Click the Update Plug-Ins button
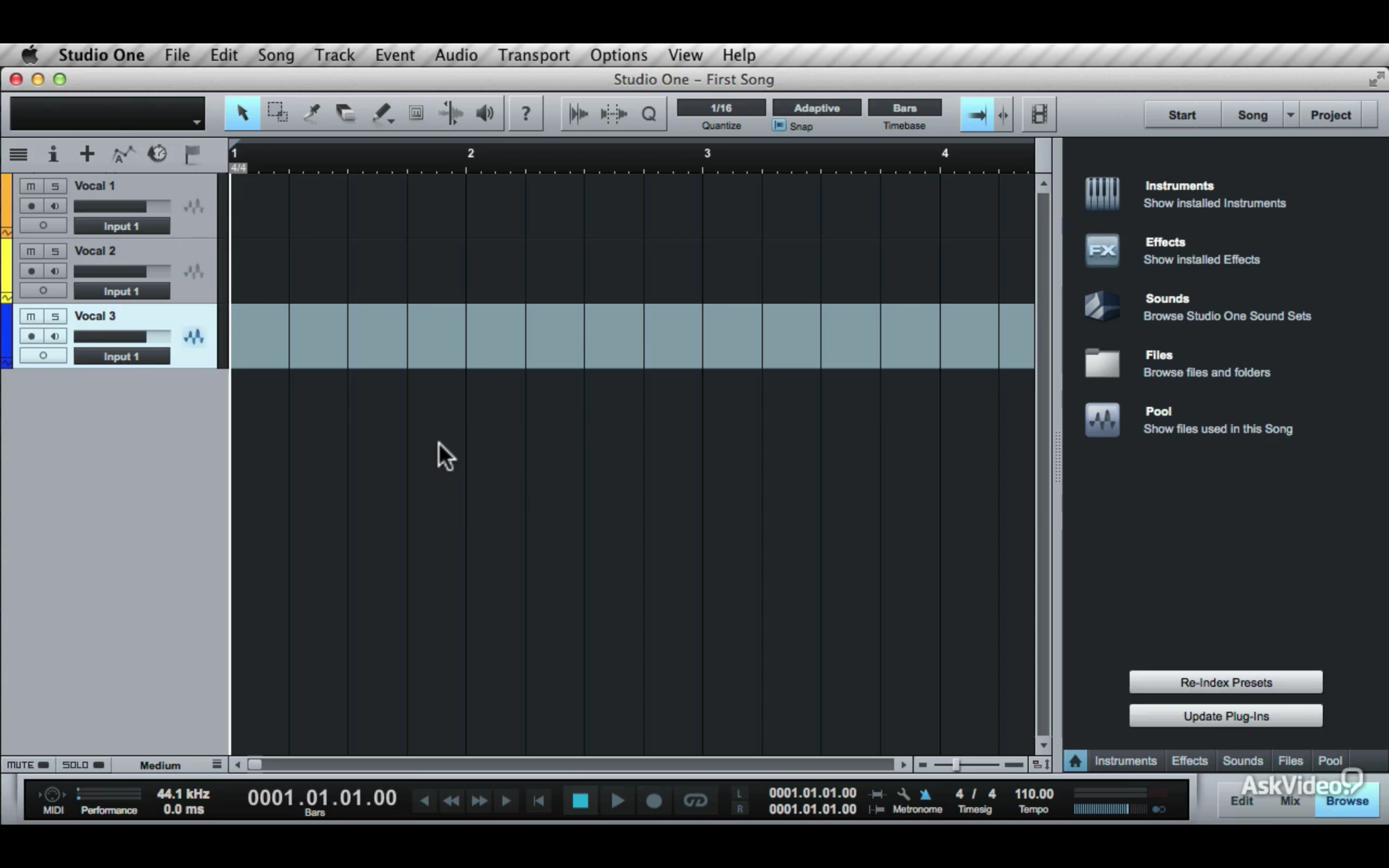 [1225, 716]
